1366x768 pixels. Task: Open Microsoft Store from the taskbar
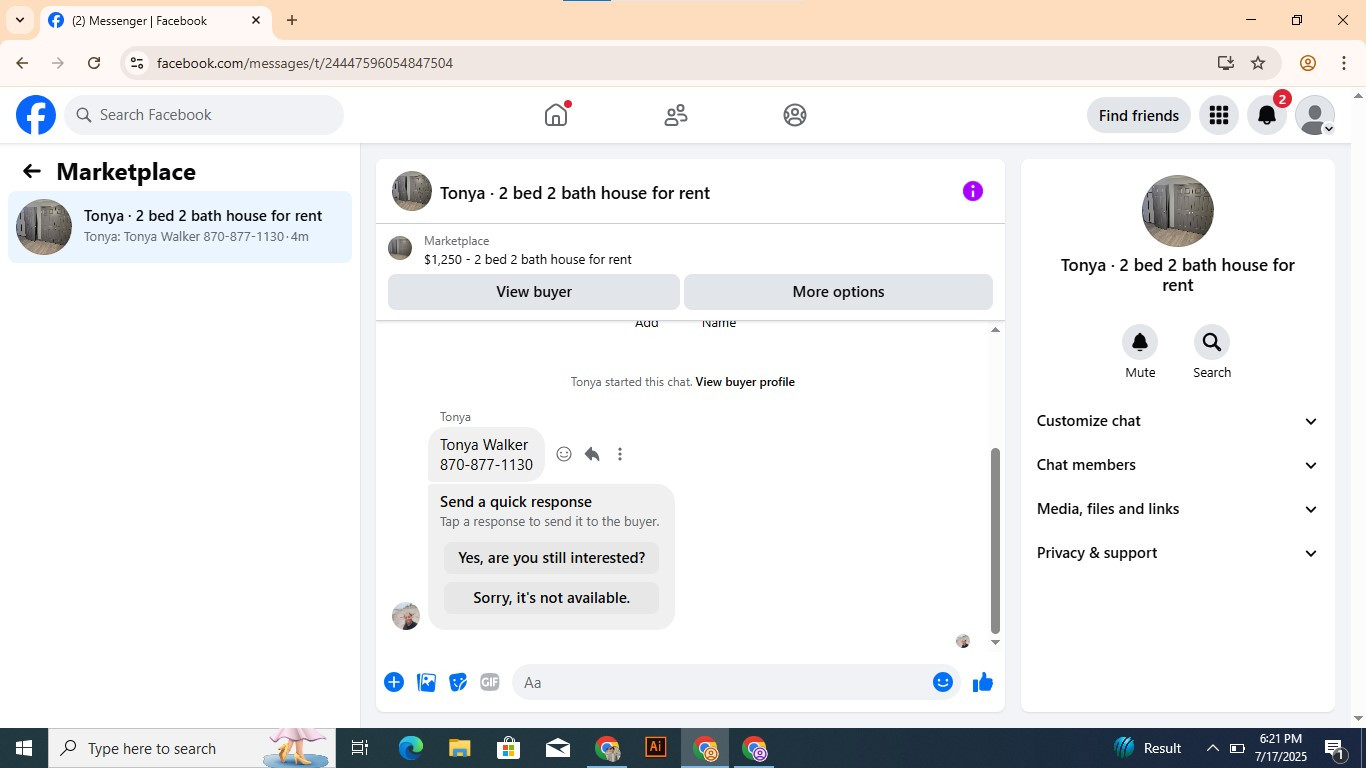coord(509,748)
